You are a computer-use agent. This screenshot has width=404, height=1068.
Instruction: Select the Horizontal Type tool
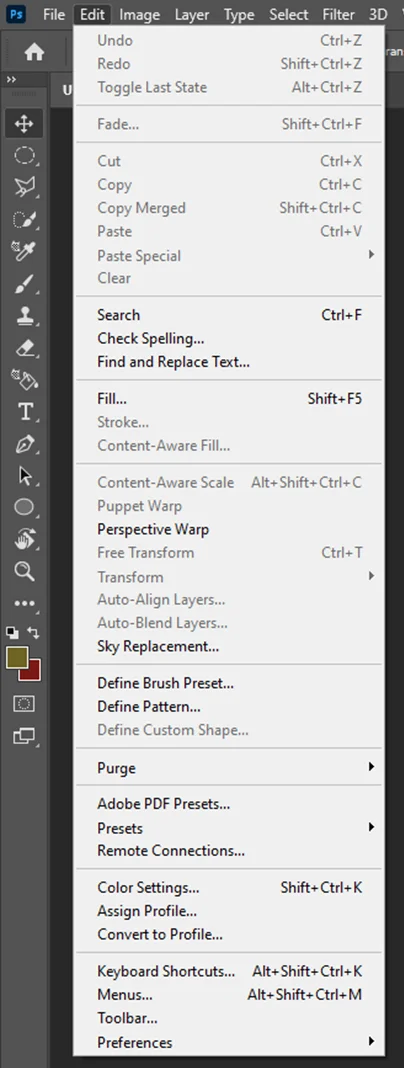click(25, 411)
